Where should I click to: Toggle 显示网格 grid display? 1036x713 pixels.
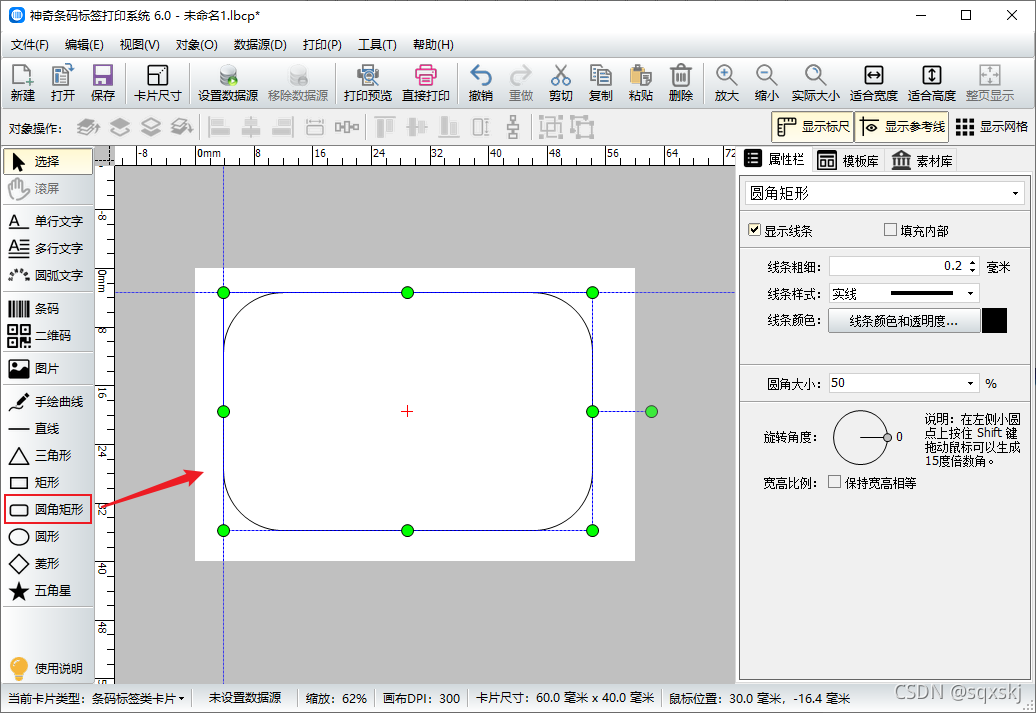pyautogui.click(x=992, y=127)
